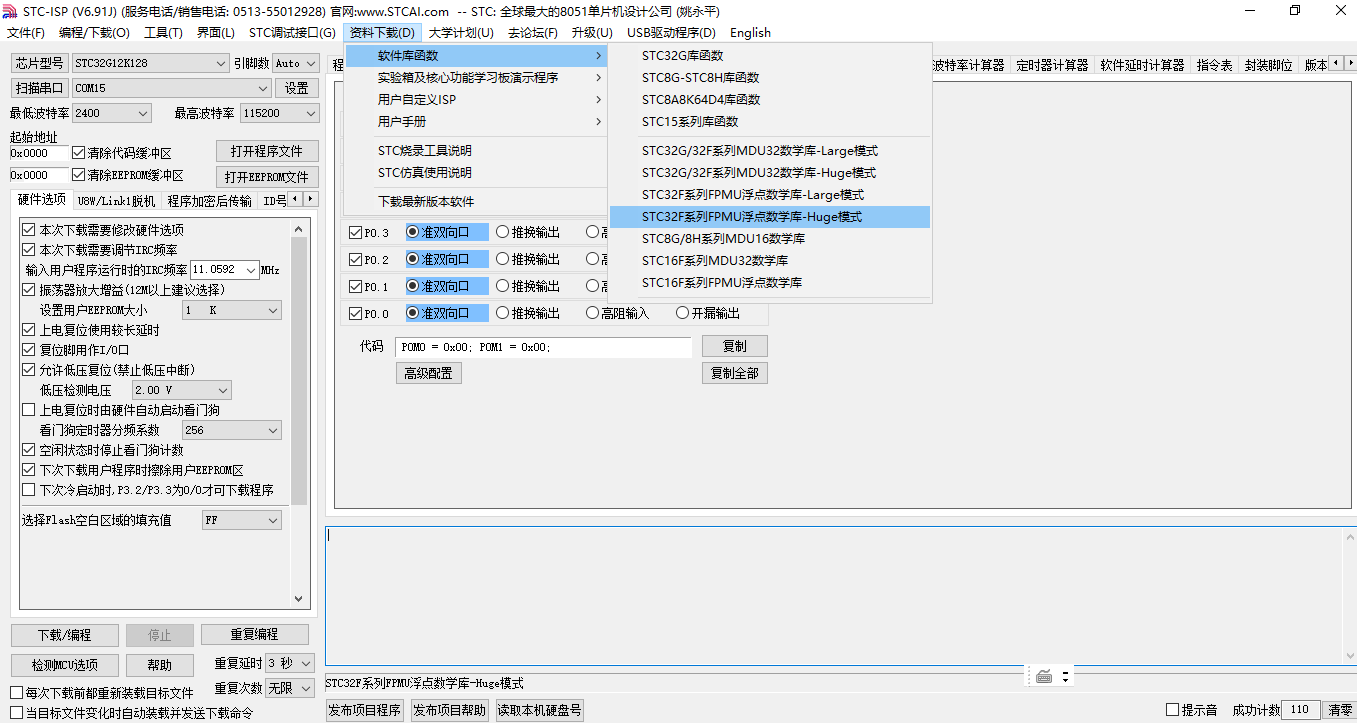The image size is (1357, 723).
Task: Enable 每次下载前都重新装载目标文件
Action: click(x=16, y=693)
